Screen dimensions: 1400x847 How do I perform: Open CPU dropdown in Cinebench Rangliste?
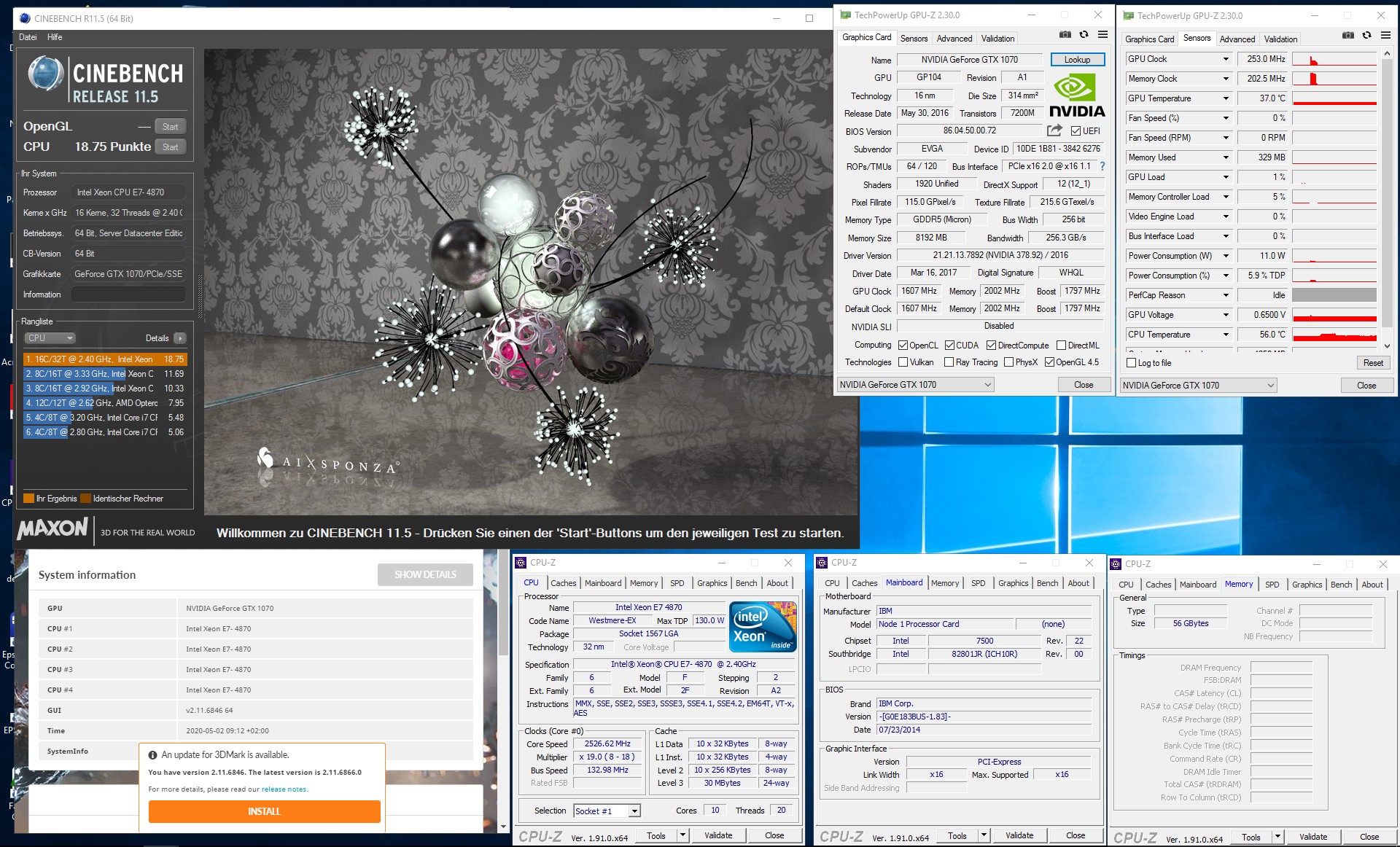(50, 338)
